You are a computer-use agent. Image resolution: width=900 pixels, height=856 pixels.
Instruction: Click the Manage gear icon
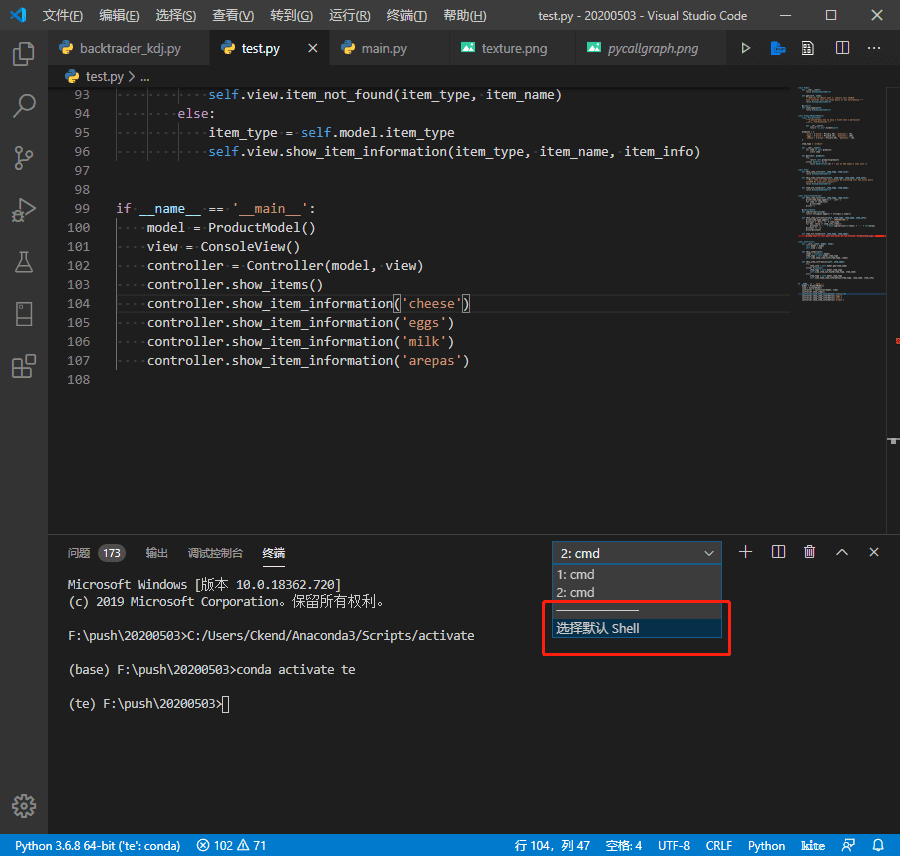[24, 805]
